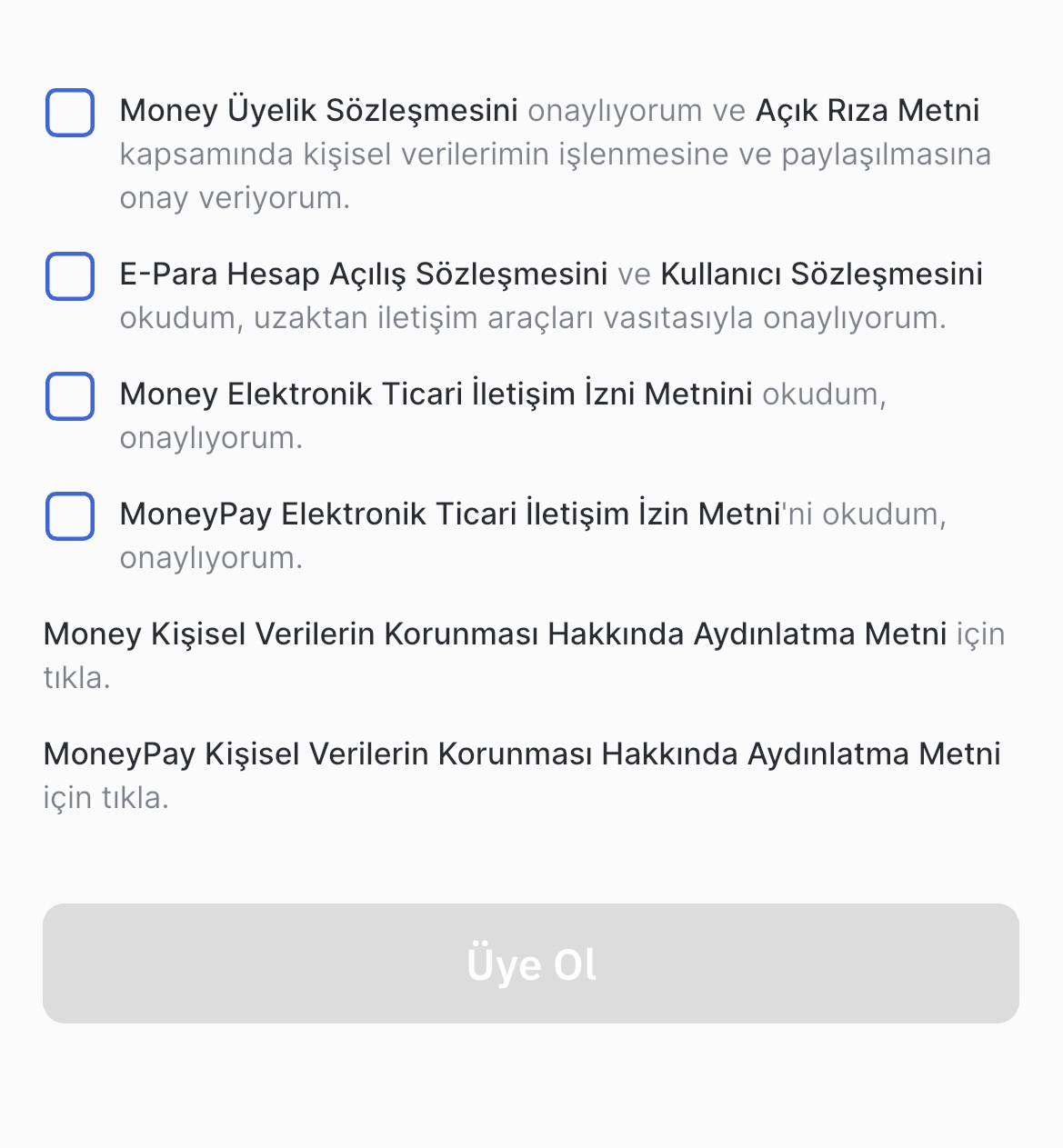This screenshot has height=1148, width=1063.
Task: Enable Money Elektronik Ticari İletişim İzni checkbox
Action: pyautogui.click(x=70, y=396)
